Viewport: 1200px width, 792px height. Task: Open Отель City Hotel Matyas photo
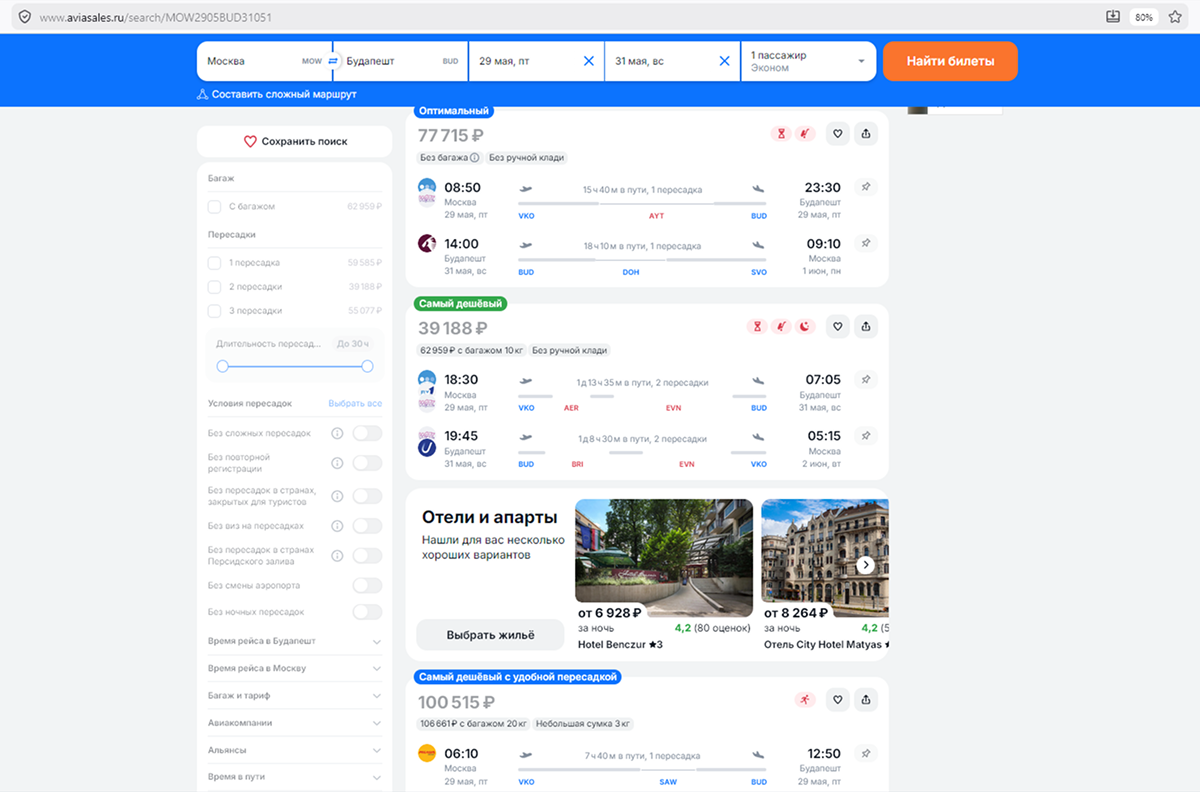825,558
